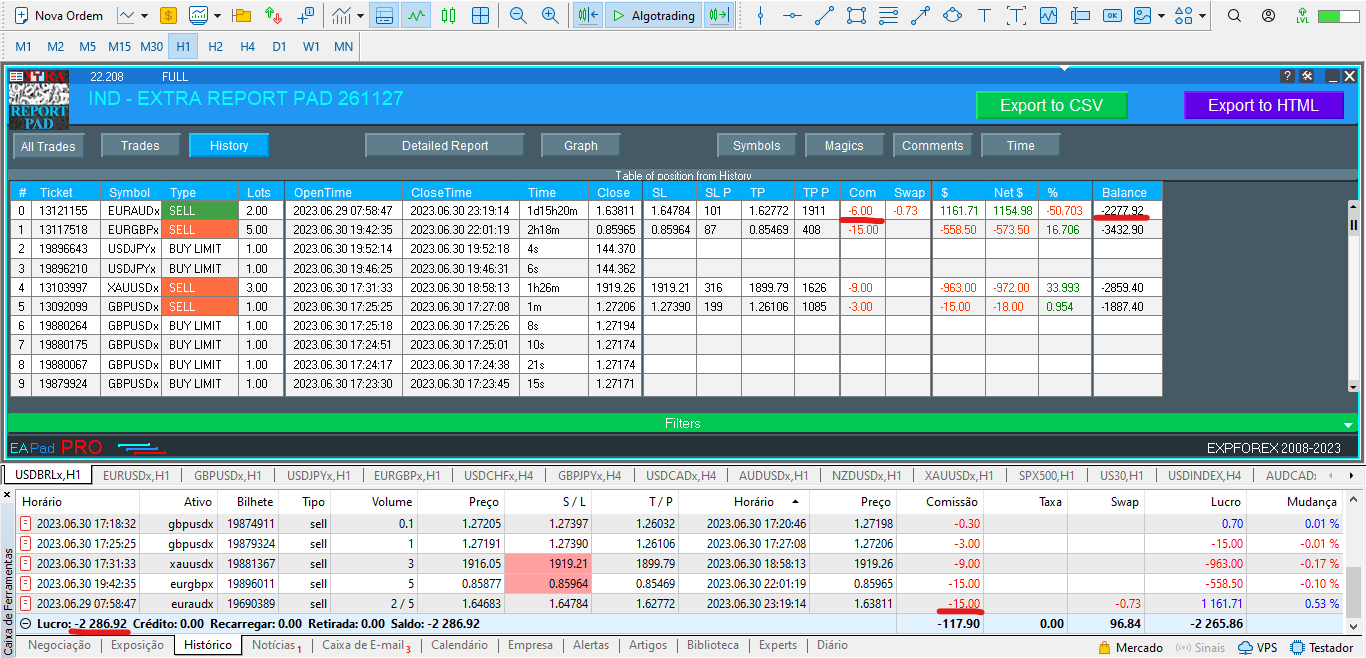Click the chart object icon in toolbar
The image size is (1366, 658).
tap(1048, 16)
